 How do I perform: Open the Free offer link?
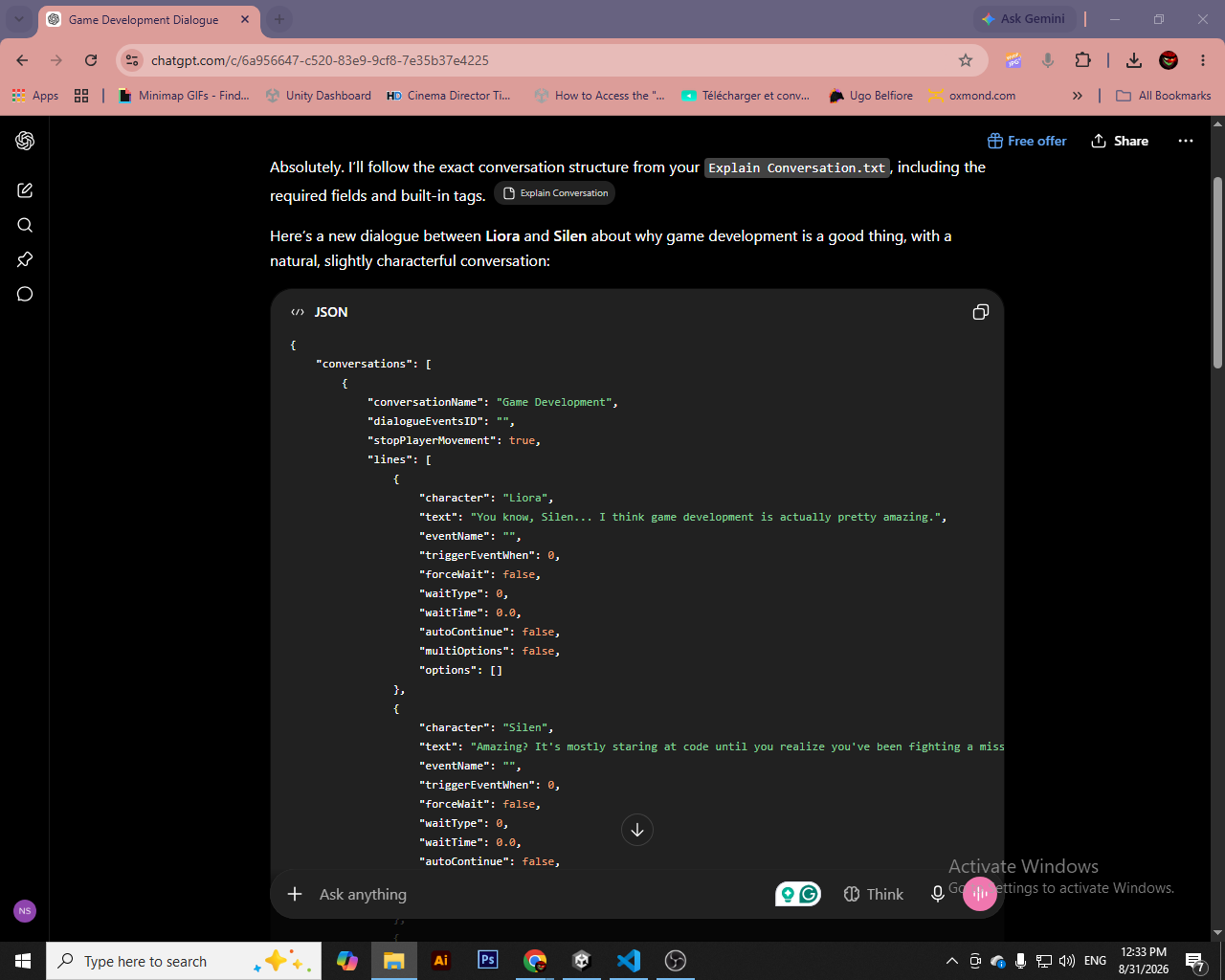pyautogui.click(x=1027, y=141)
